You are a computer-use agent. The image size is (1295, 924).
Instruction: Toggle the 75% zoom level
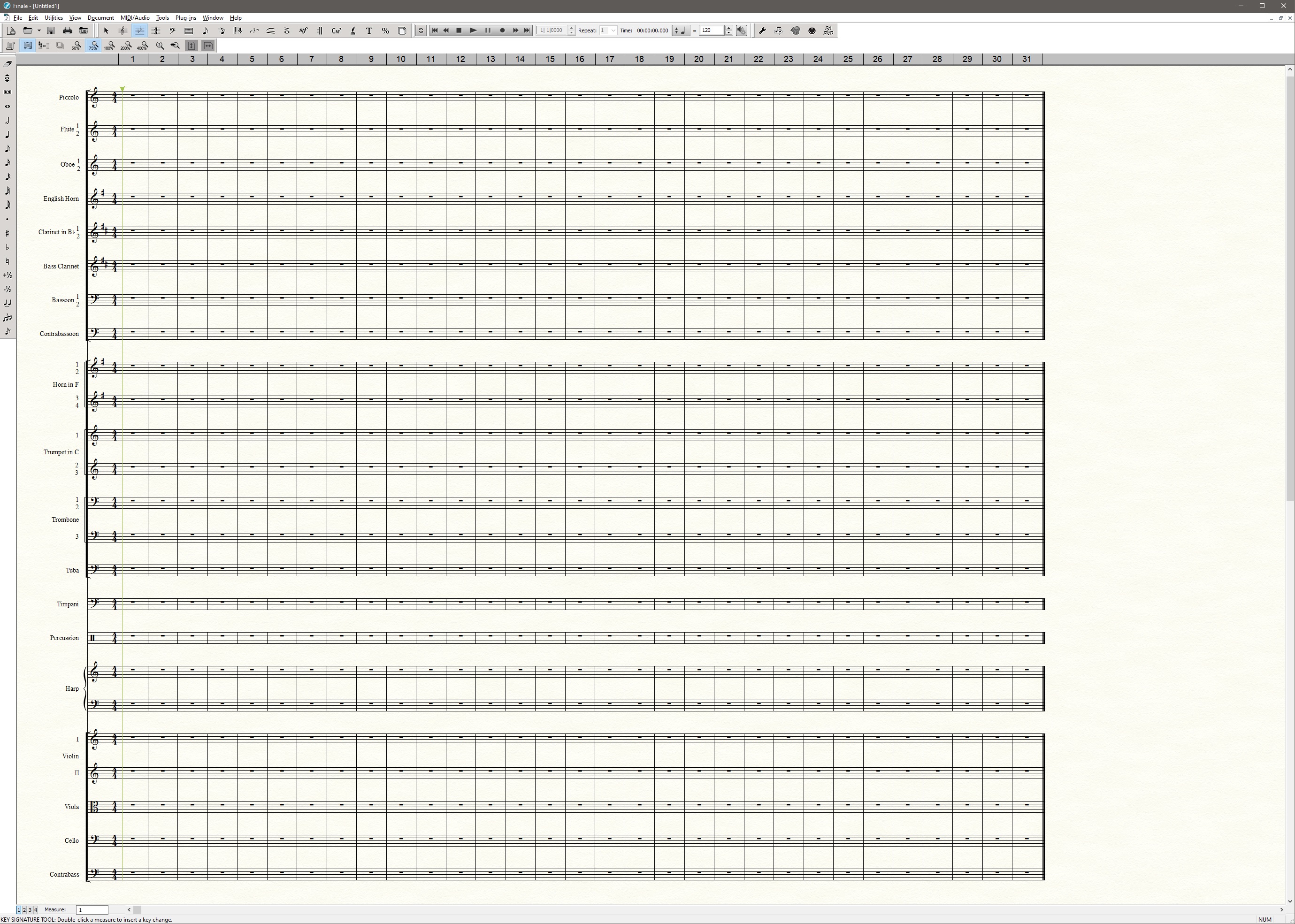pyautogui.click(x=93, y=46)
